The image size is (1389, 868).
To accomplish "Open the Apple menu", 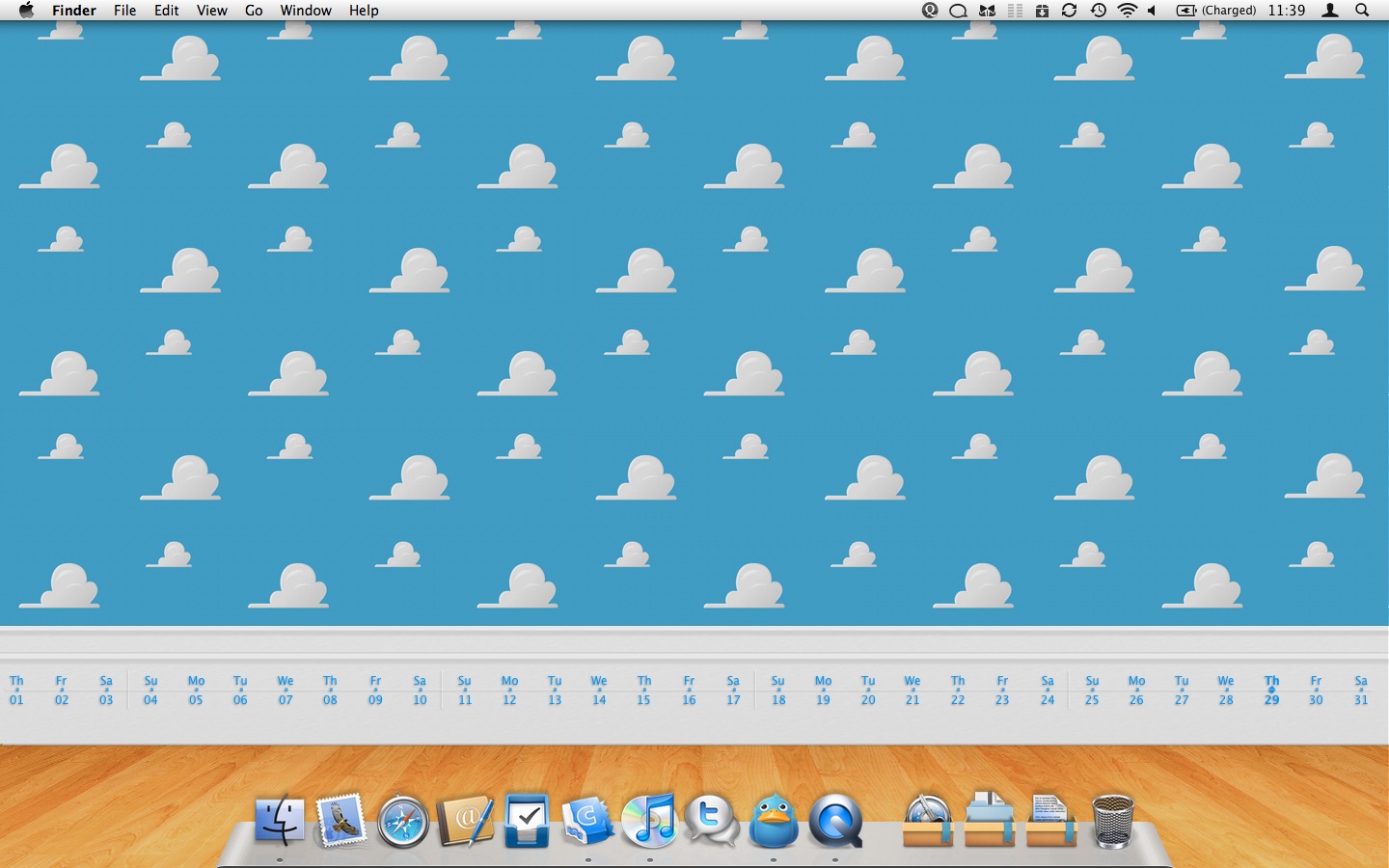I will (x=26, y=11).
